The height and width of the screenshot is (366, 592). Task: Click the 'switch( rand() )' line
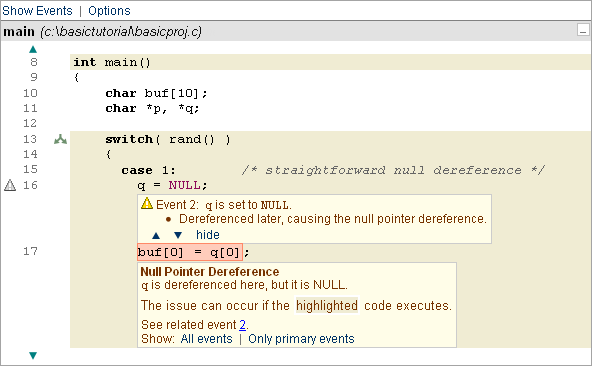pyautogui.click(x=168, y=139)
